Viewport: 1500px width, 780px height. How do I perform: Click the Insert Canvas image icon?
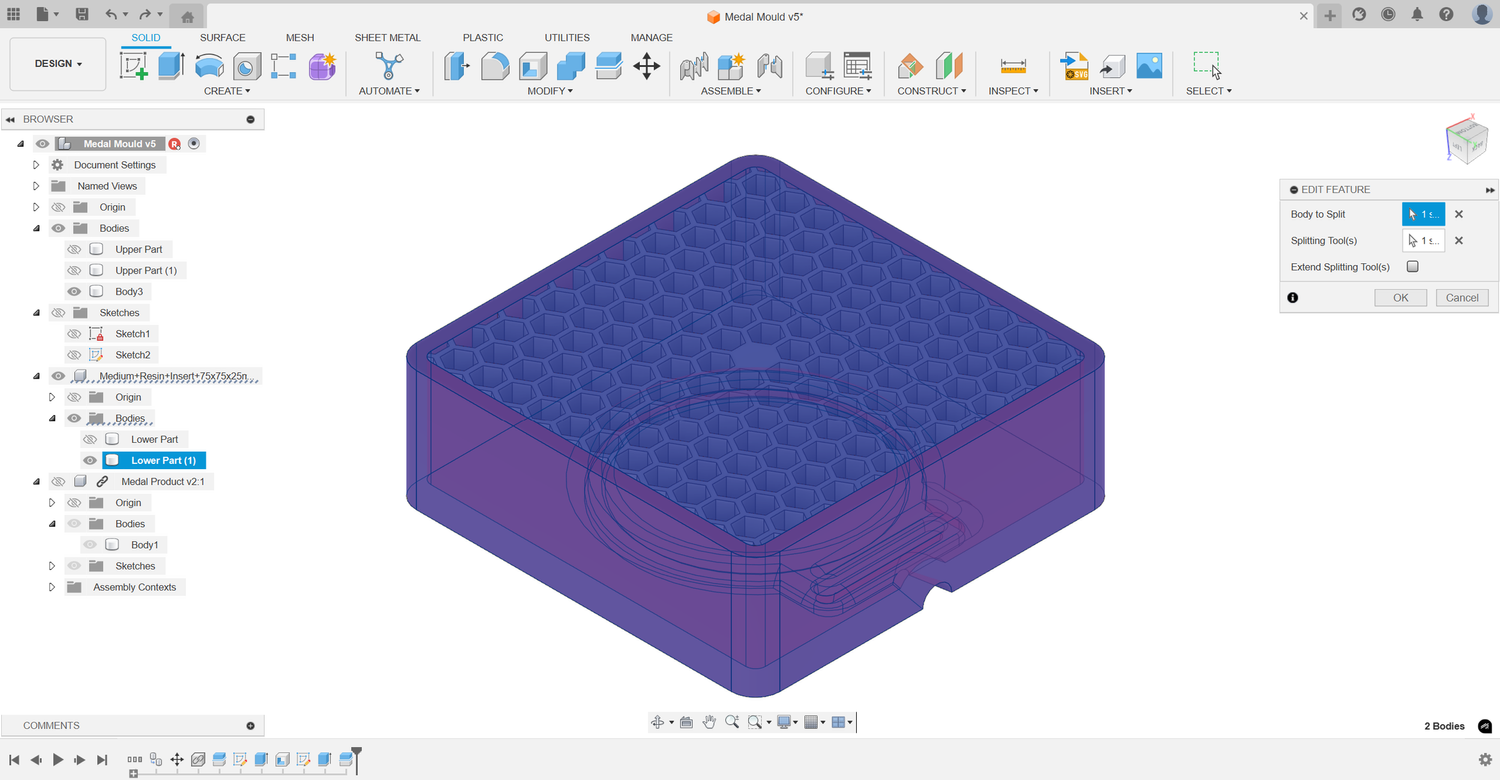(1149, 66)
